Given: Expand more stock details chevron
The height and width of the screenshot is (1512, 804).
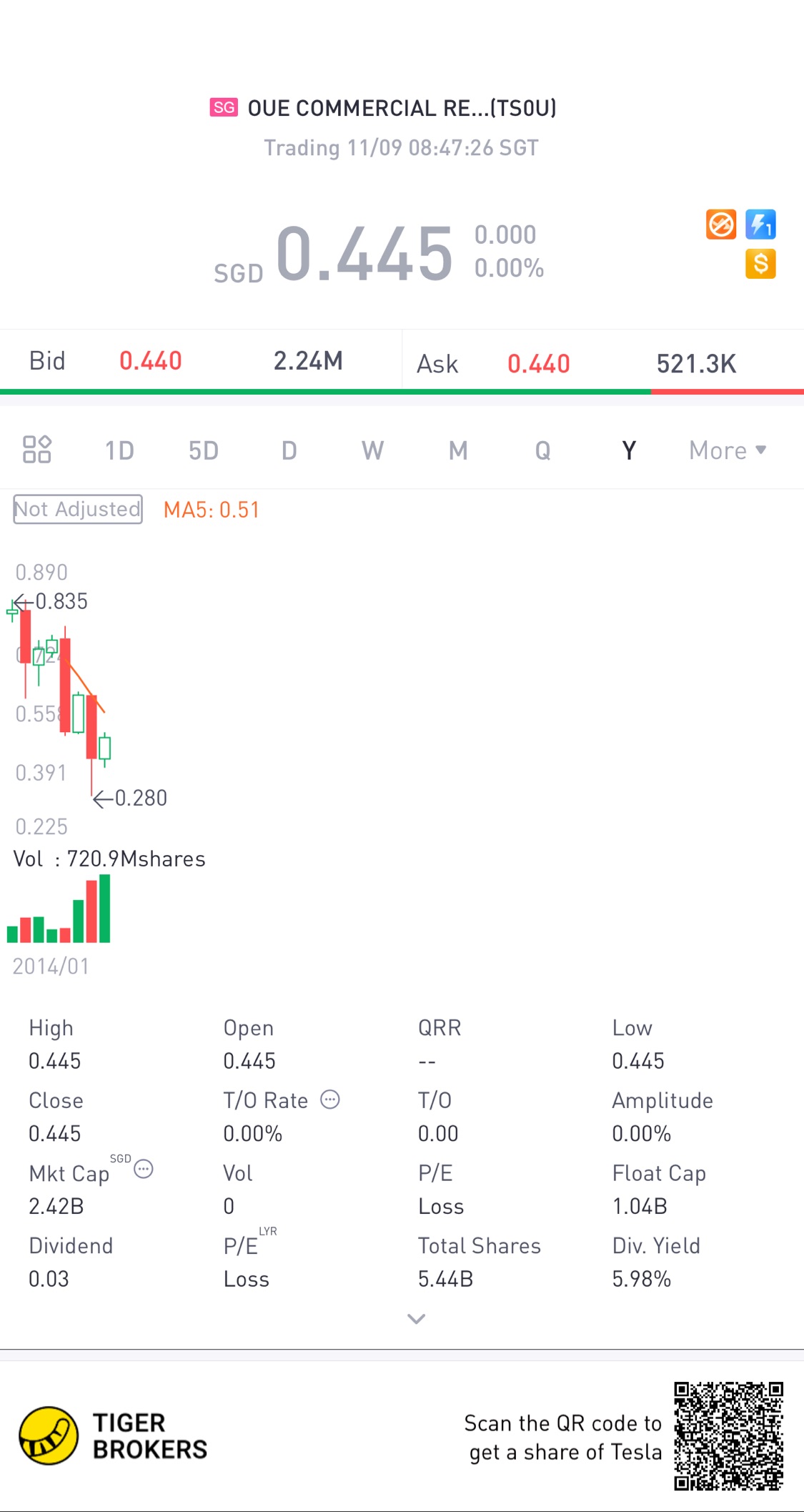Looking at the screenshot, I should pos(416,1319).
